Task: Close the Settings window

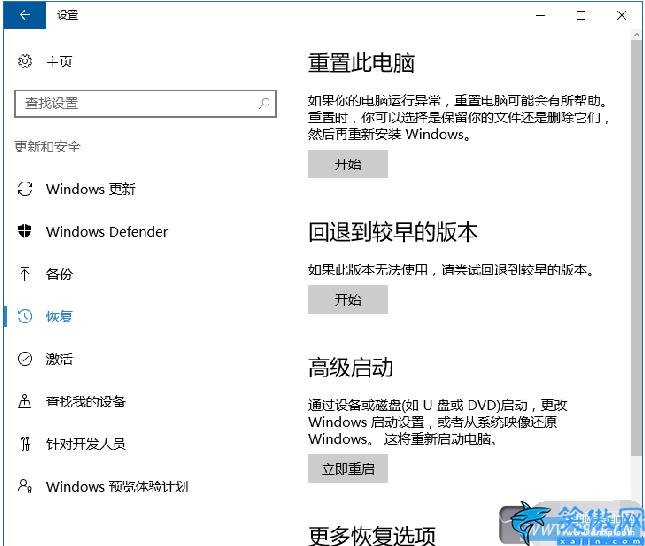Action: pos(621,16)
